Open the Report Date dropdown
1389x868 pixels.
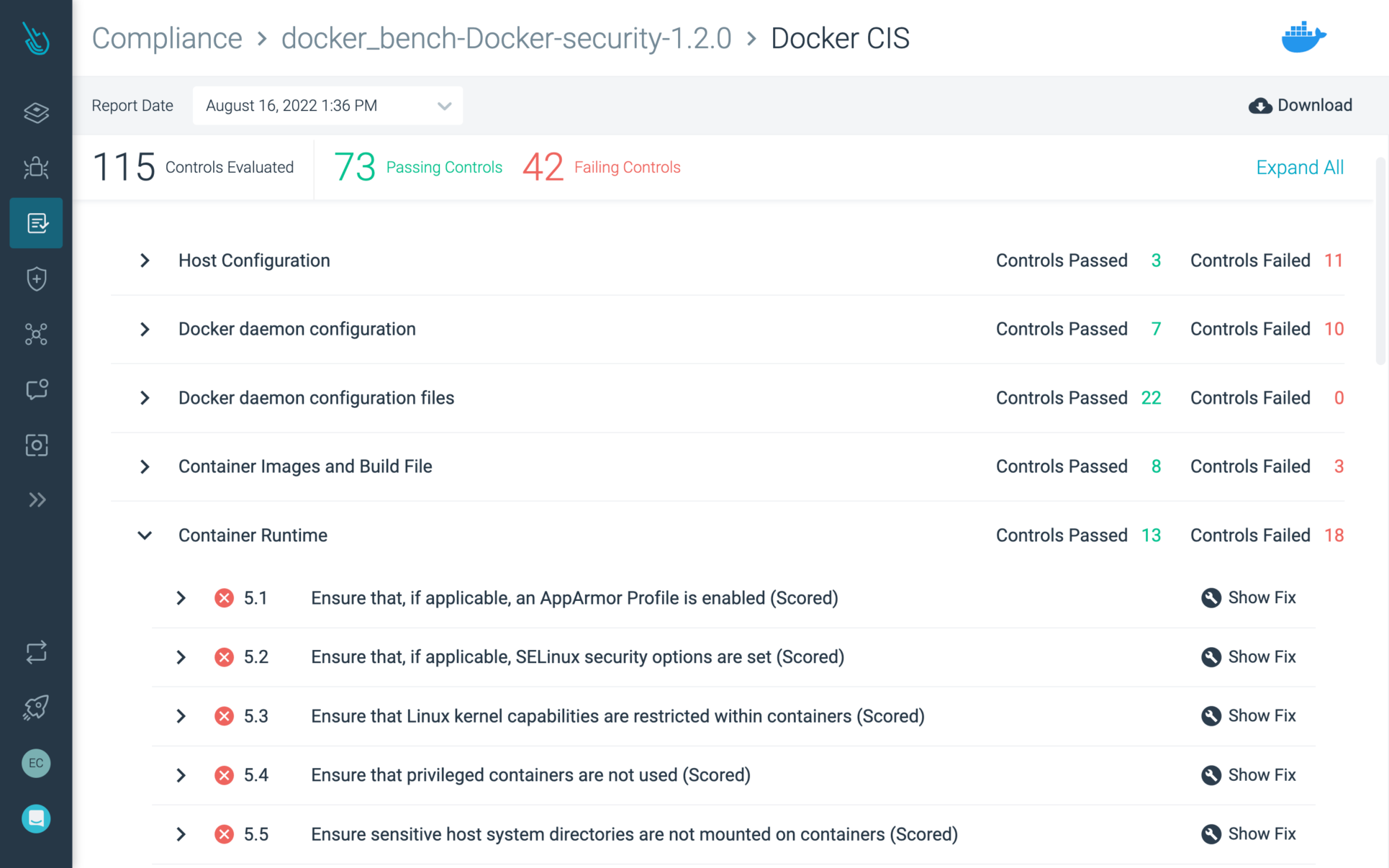pos(327,106)
